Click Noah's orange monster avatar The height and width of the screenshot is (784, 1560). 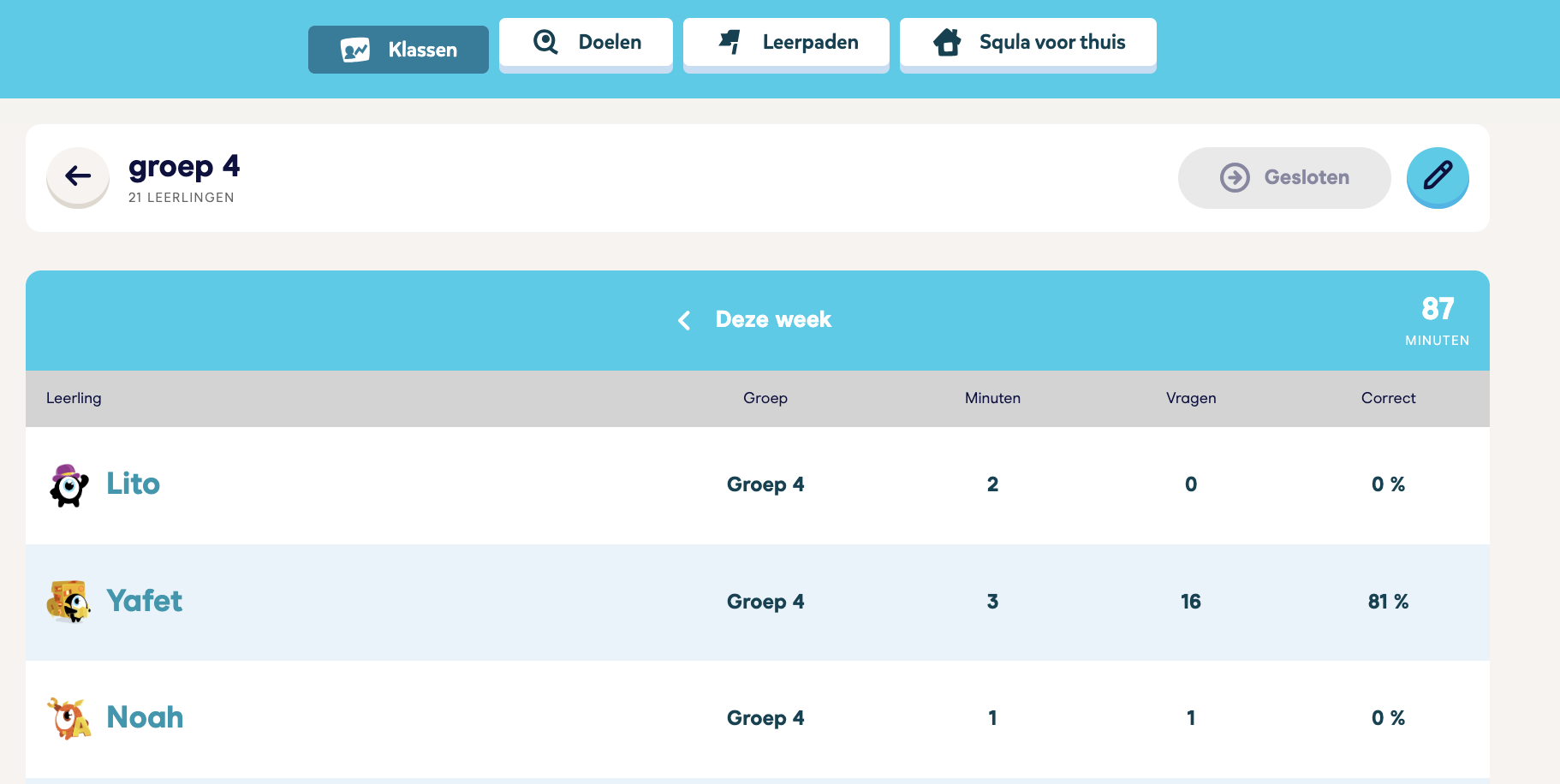coord(68,718)
